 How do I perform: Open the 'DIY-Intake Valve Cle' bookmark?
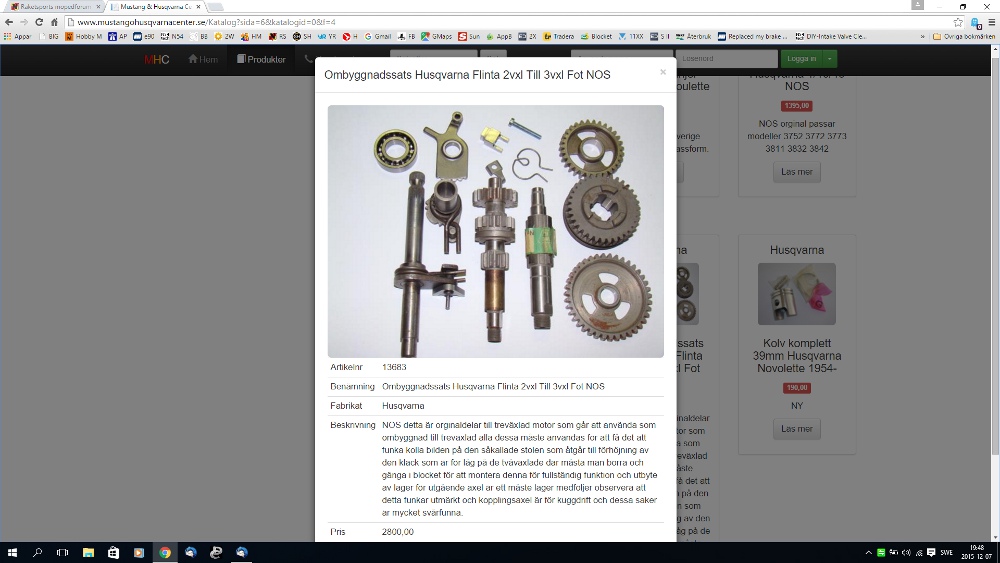(831, 36)
